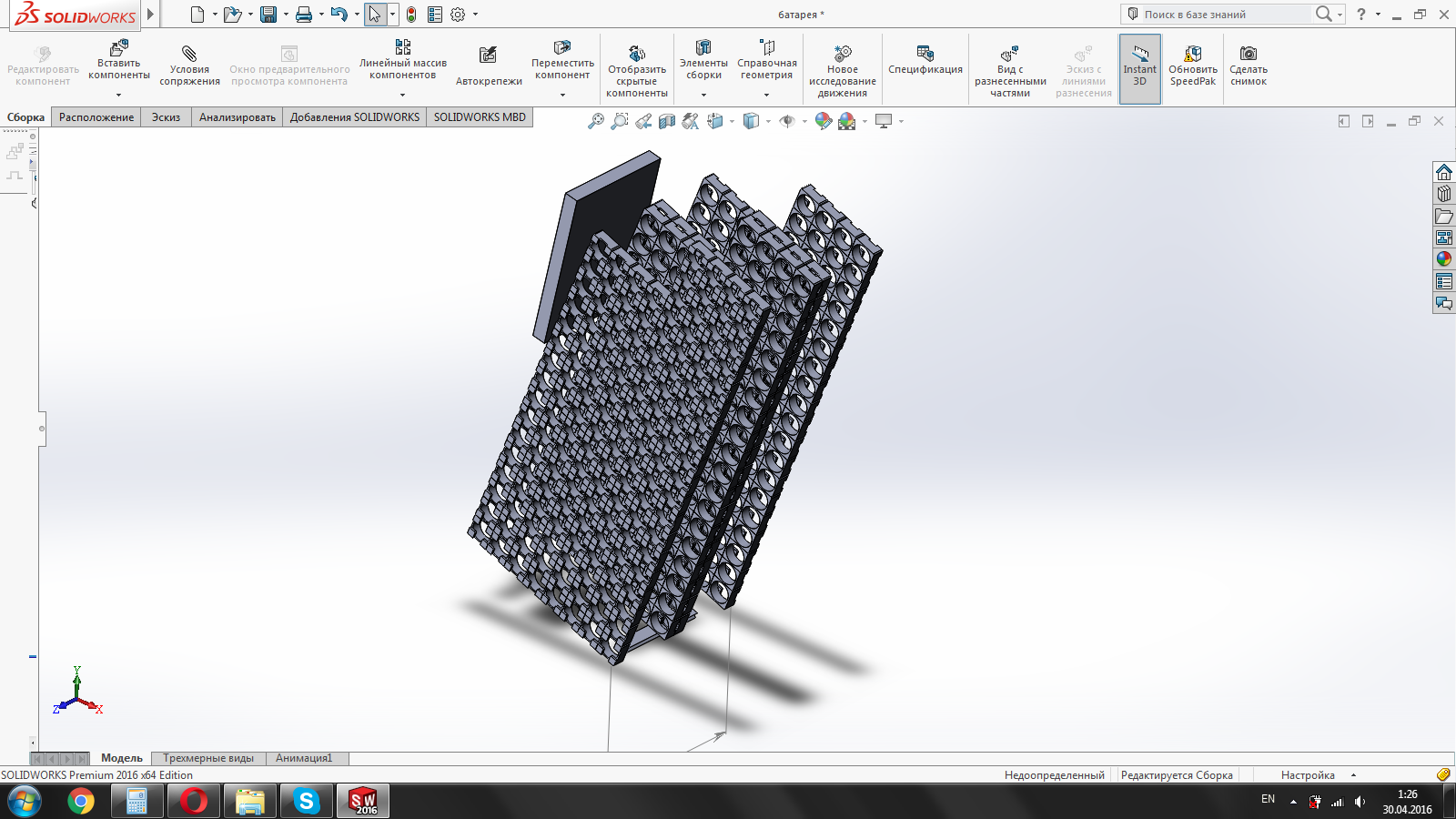The height and width of the screenshot is (819, 1456).
Task: Click the Previous View icon
Action: pyautogui.click(x=643, y=121)
